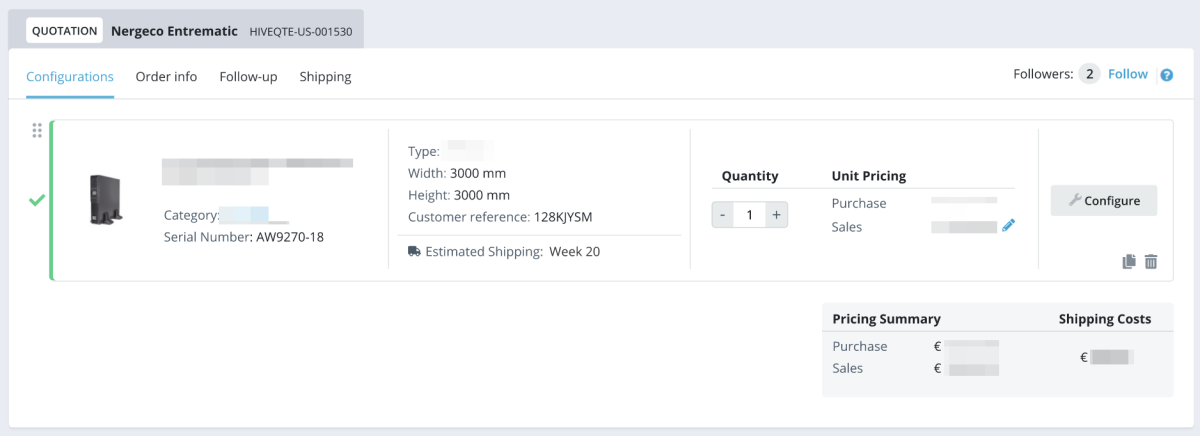Edit sales price with the pencil icon
Image resolution: width=1200 pixels, height=436 pixels.
(1008, 226)
